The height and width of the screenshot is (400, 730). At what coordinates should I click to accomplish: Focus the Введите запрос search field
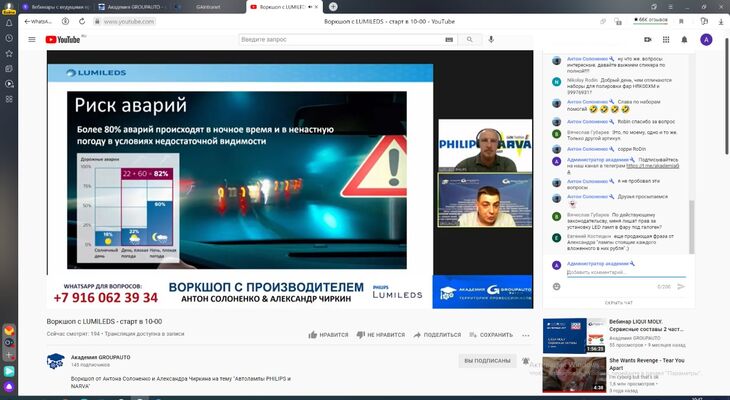coord(341,40)
